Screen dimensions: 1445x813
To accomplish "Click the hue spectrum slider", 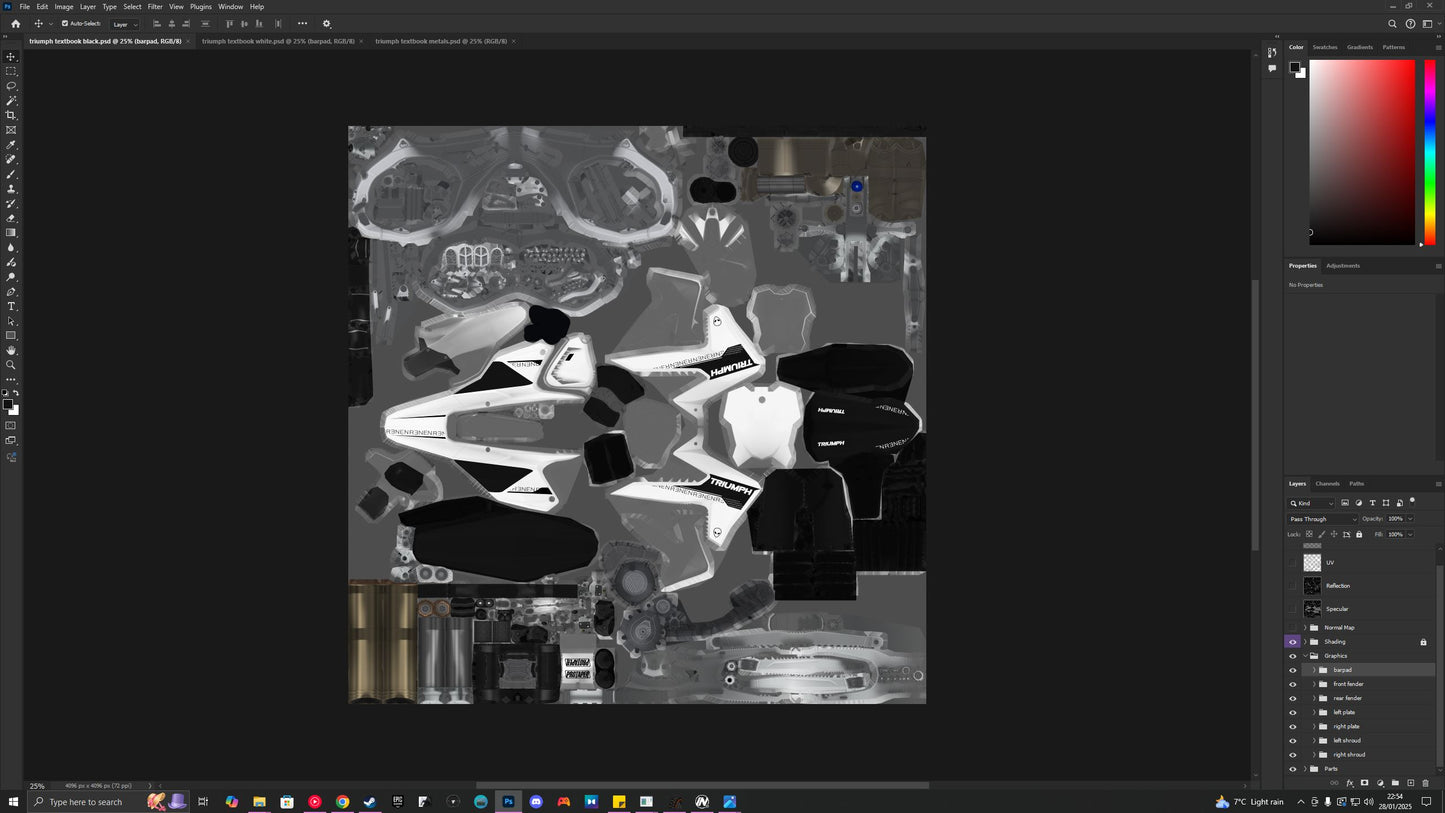I will pyautogui.click(x=1430, y=152).
